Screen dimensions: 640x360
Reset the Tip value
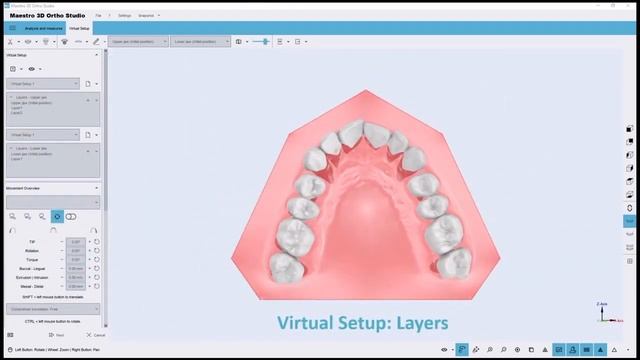tap(97, 242)
